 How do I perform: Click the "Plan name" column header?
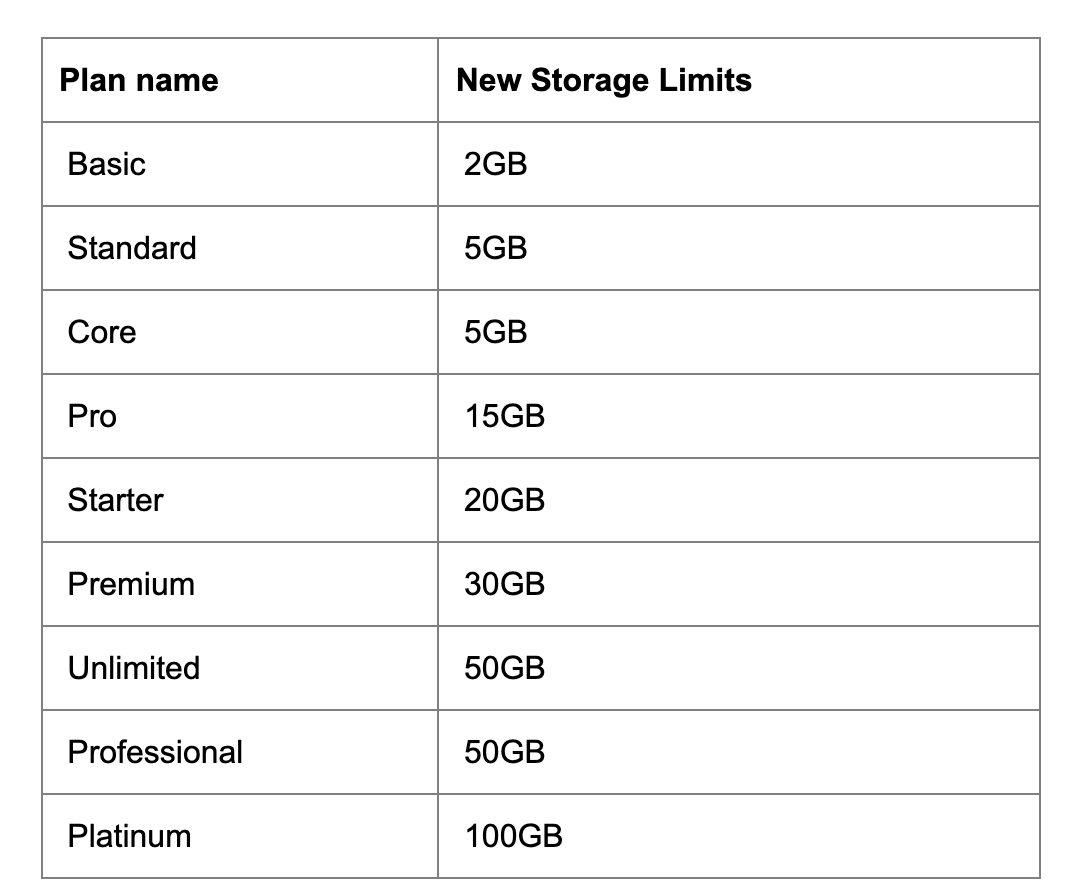(x=139, y=81)
